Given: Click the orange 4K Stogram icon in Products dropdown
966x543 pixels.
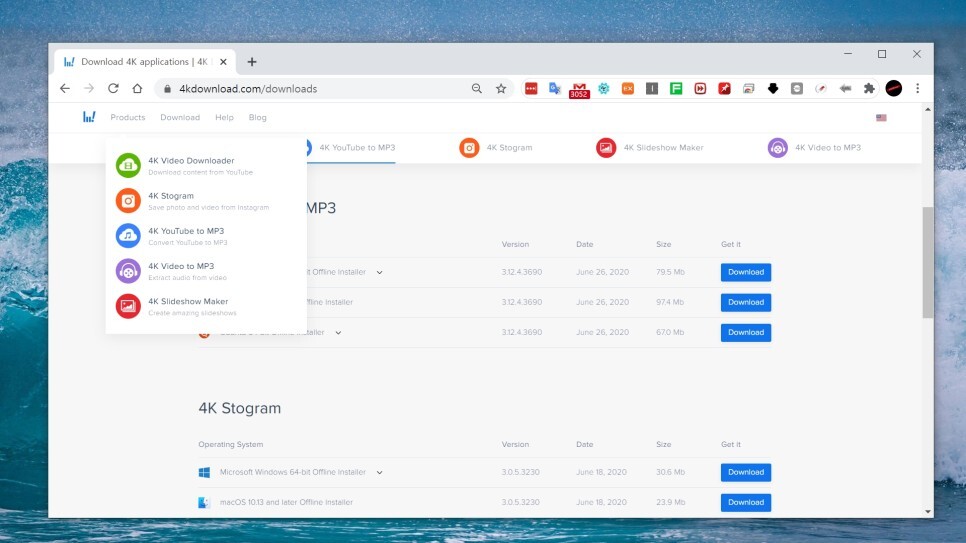Looking at the screenshot, I should (128, 200).
